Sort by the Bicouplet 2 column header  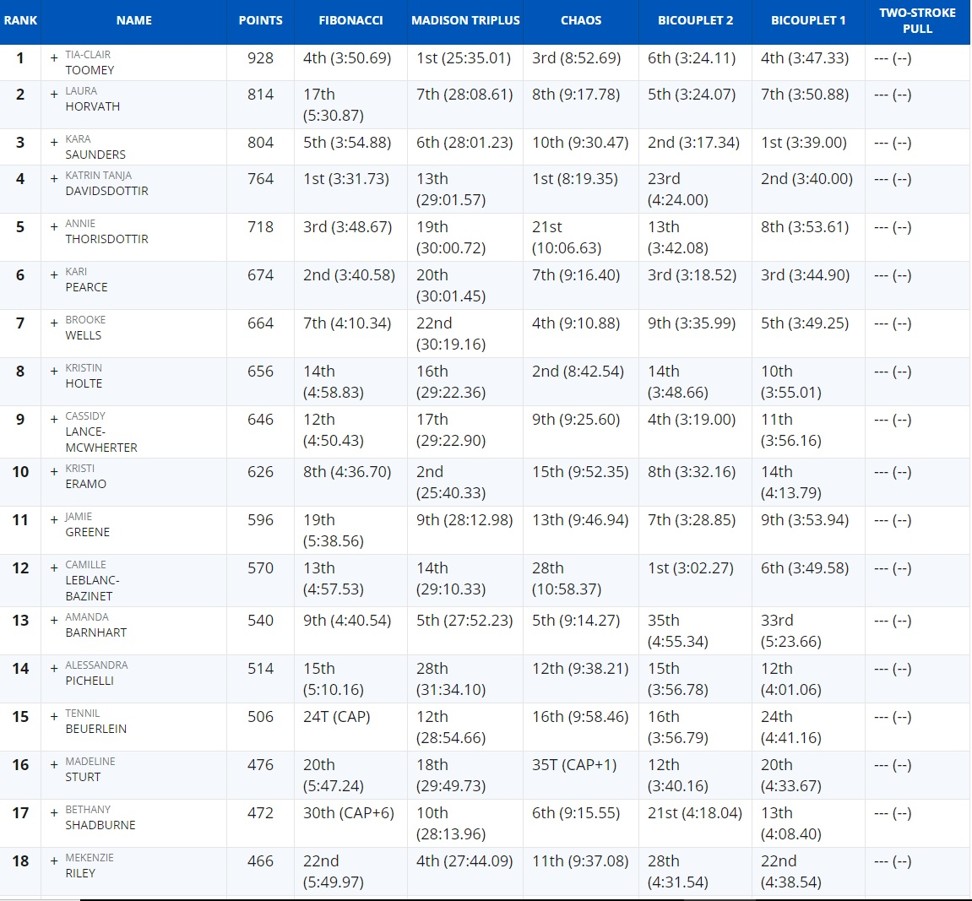(696, 20)
